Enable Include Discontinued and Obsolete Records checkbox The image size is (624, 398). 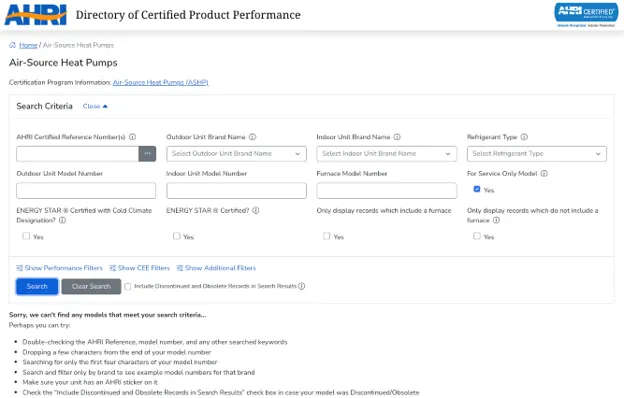tap(128, 287)
